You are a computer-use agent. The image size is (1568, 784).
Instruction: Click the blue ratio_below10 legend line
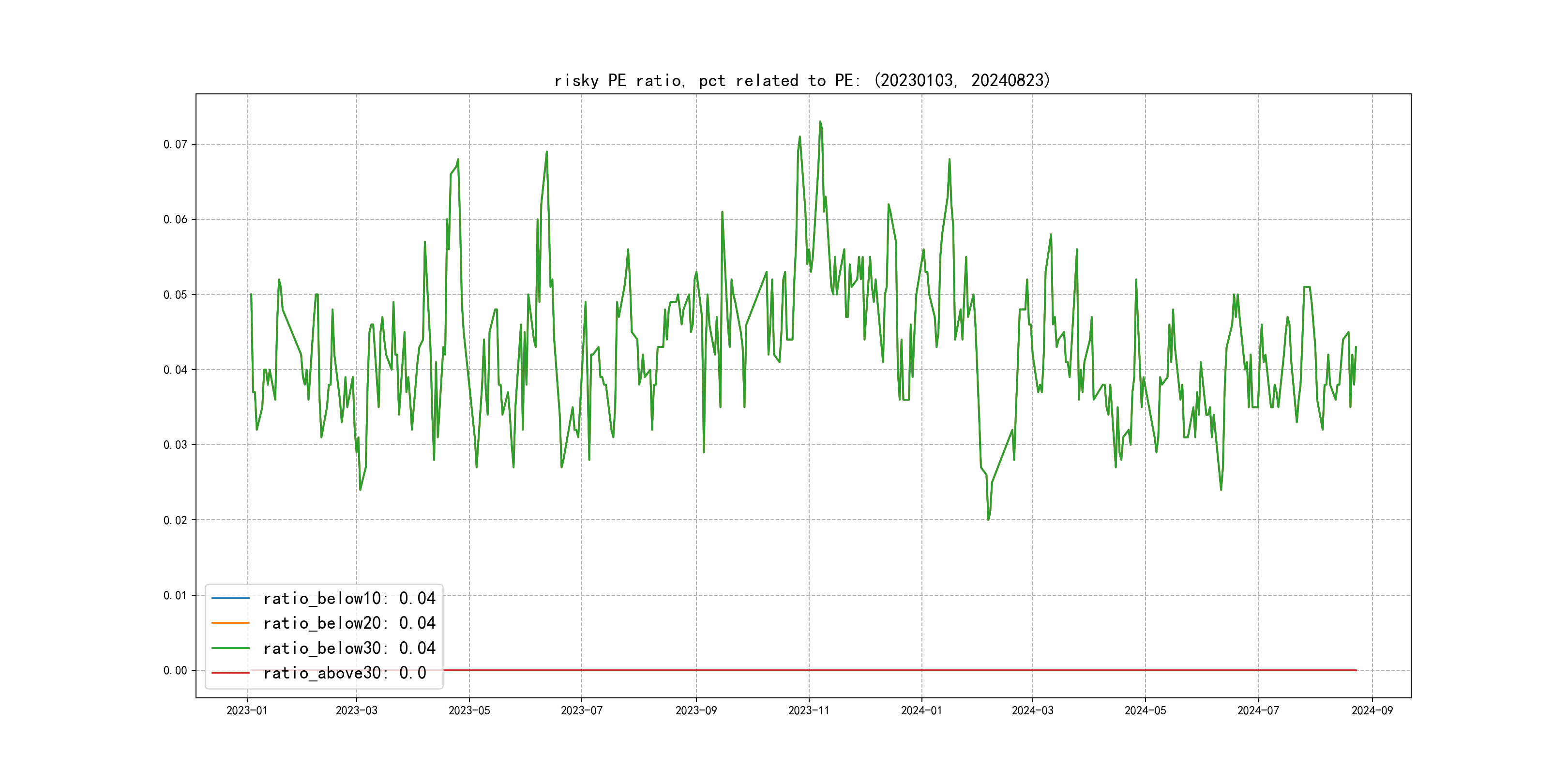230,598
